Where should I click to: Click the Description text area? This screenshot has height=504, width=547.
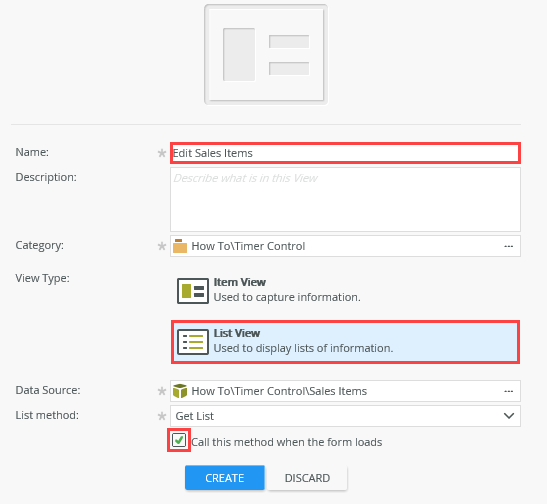(345, 200)
